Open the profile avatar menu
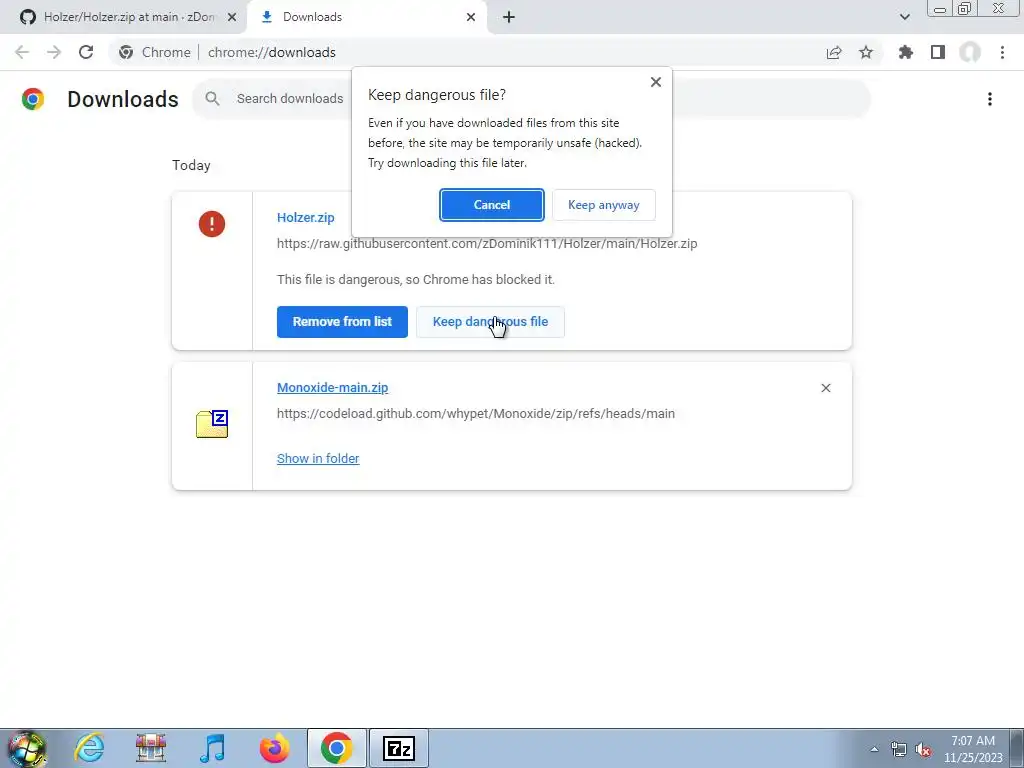 click(x=970, y=52)
